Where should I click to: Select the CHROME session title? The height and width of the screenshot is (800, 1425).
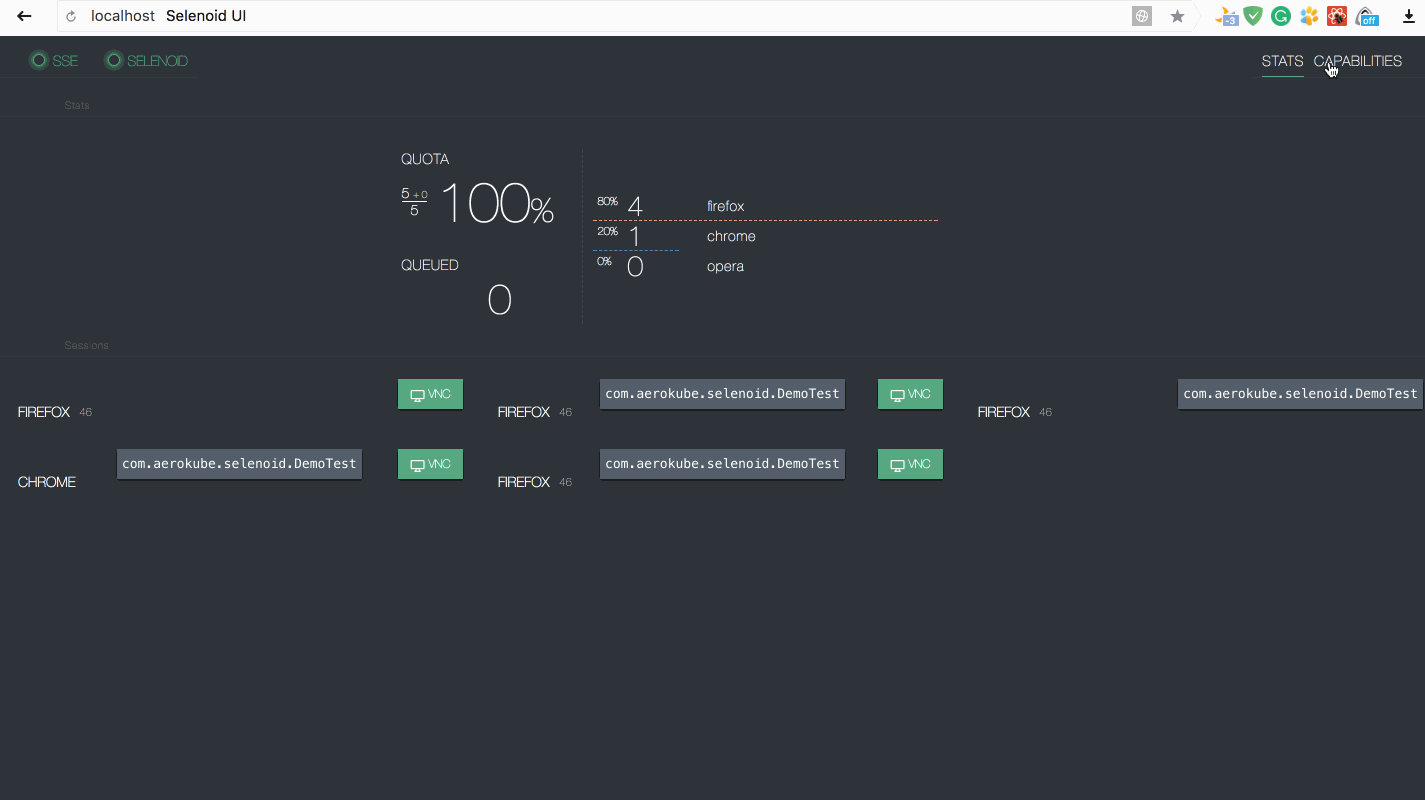click(47, 482)
